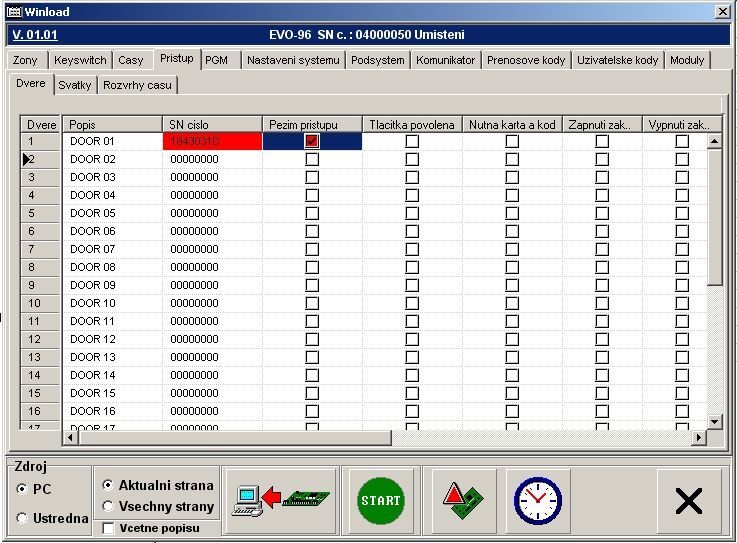
Task: Check Nutna karta a kod for DOOR 03
Action: [x=512, y=177]
